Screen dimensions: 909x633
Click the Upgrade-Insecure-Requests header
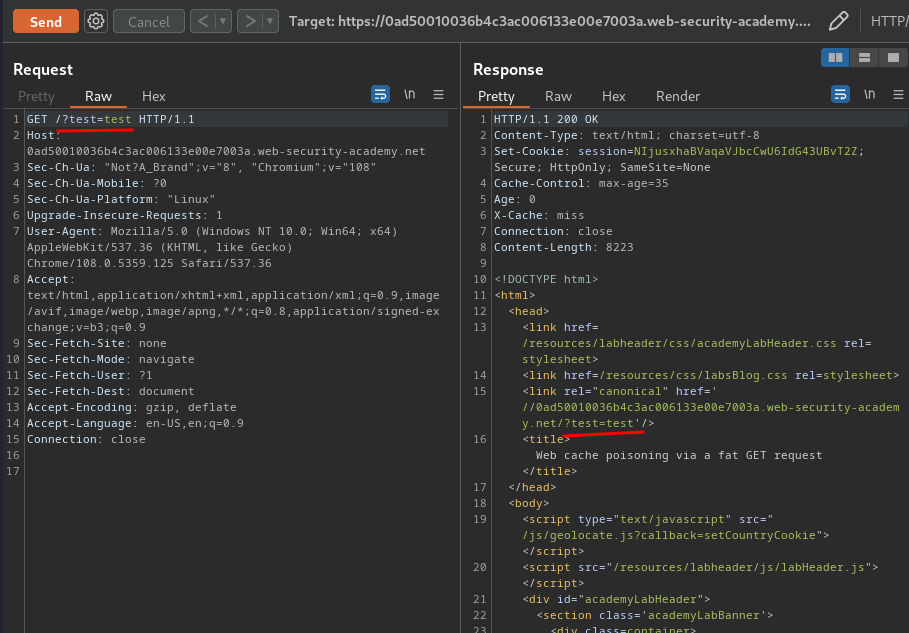point(125,215)
